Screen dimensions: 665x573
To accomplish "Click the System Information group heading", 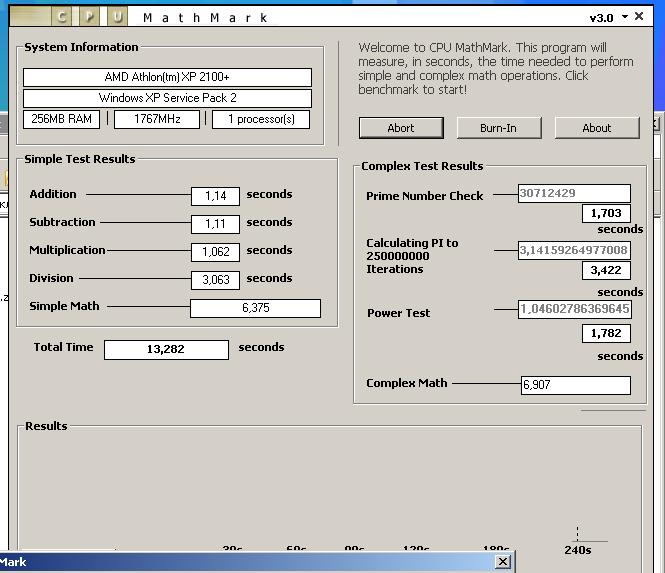I will pos(81,47).
